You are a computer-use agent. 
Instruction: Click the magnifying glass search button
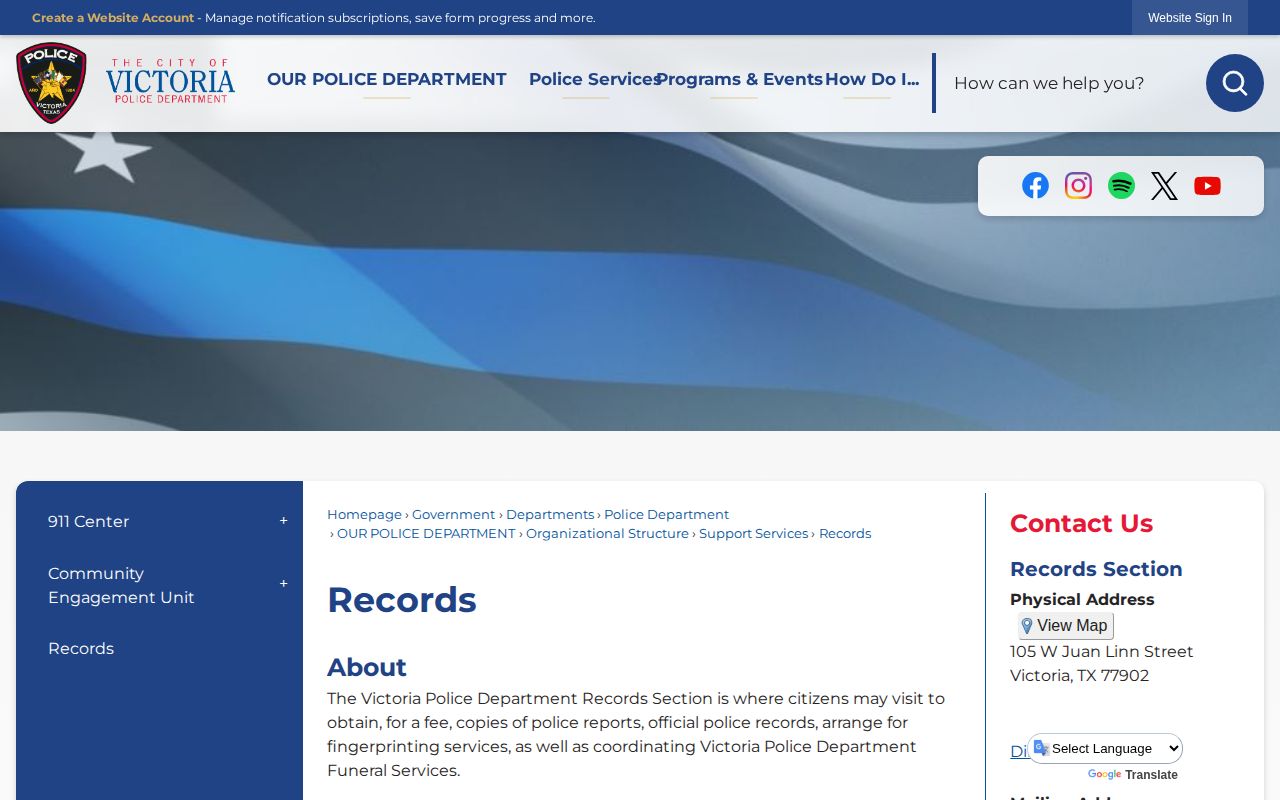pos(1234,83)
